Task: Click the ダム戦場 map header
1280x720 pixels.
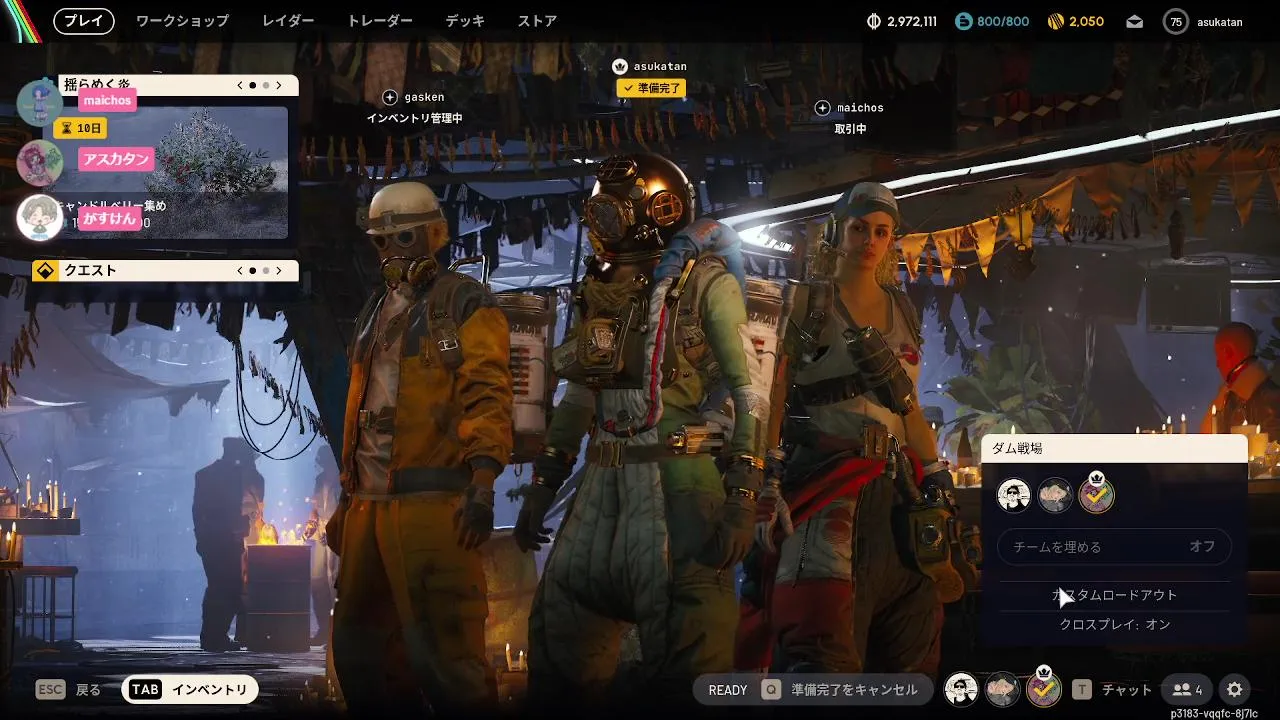Action: [1114, 448]
